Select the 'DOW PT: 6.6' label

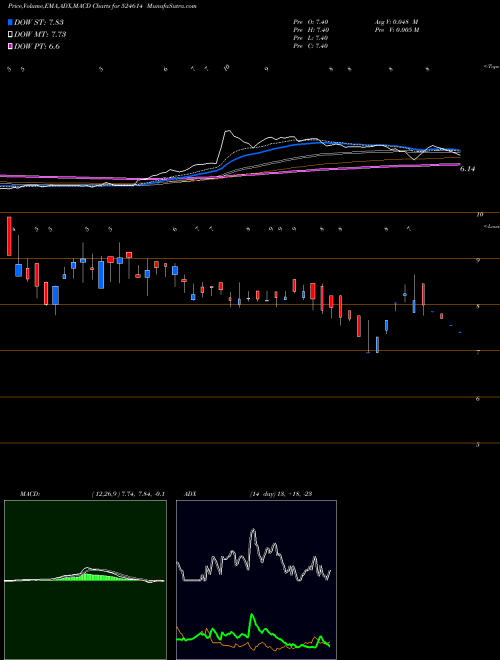coord(37,46)
